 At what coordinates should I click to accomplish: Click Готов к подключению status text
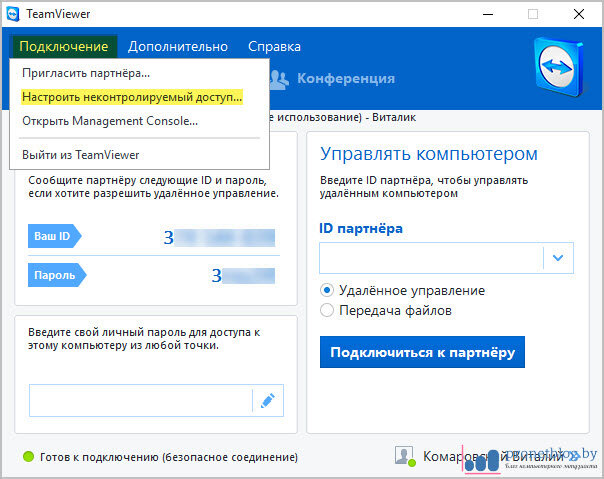pos(169,457)
